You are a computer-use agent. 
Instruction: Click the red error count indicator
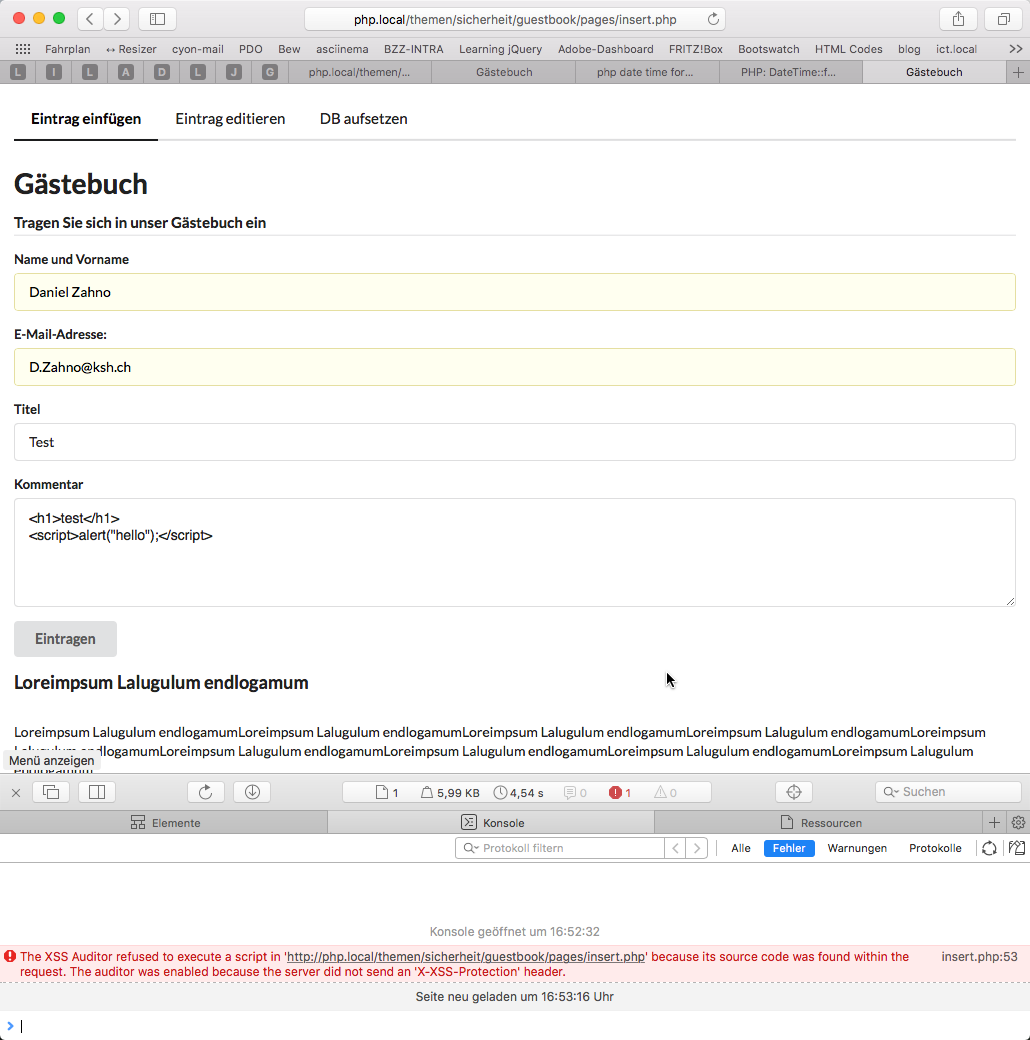point(620,793)
